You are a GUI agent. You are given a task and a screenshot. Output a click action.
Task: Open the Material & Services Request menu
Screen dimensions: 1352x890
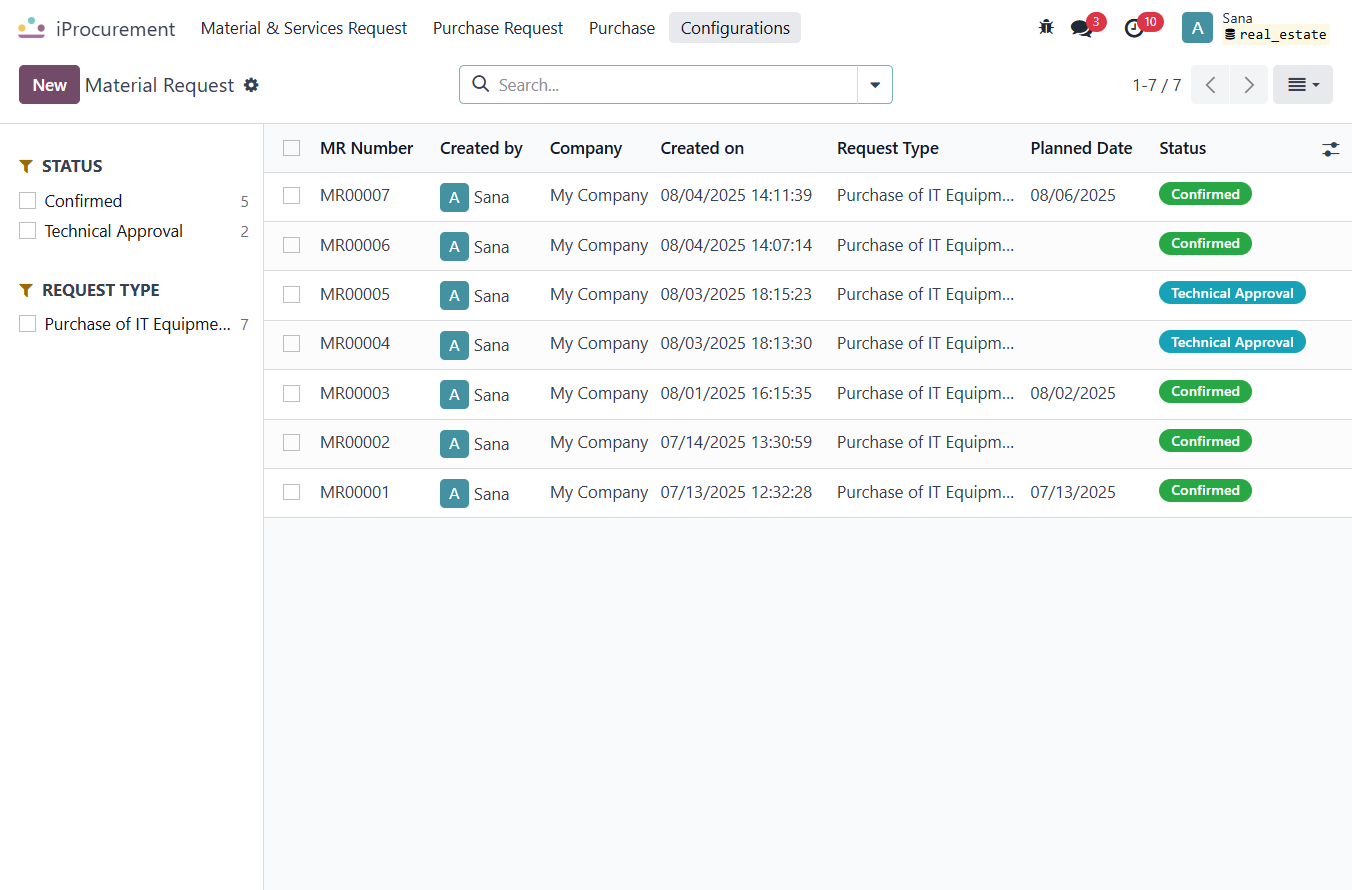tap(304, 28)
